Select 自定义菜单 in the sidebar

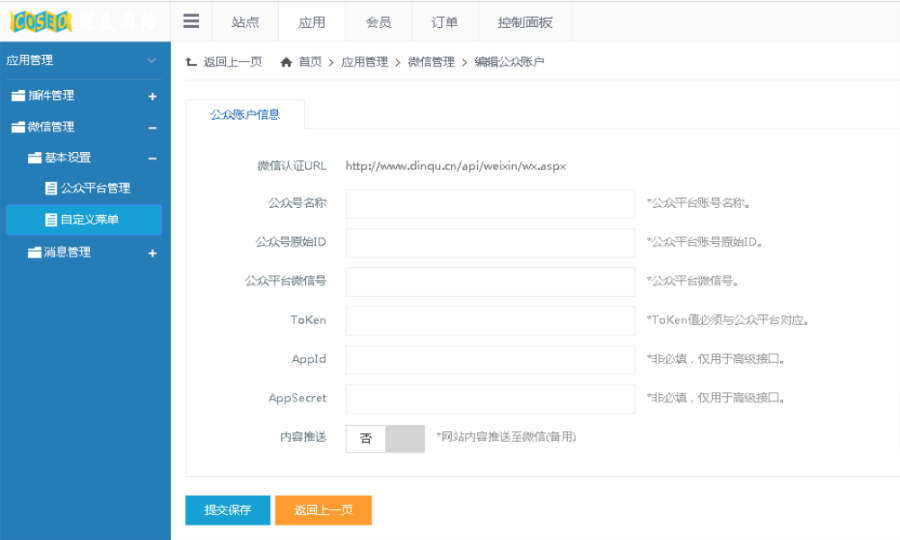pos(84,220)
